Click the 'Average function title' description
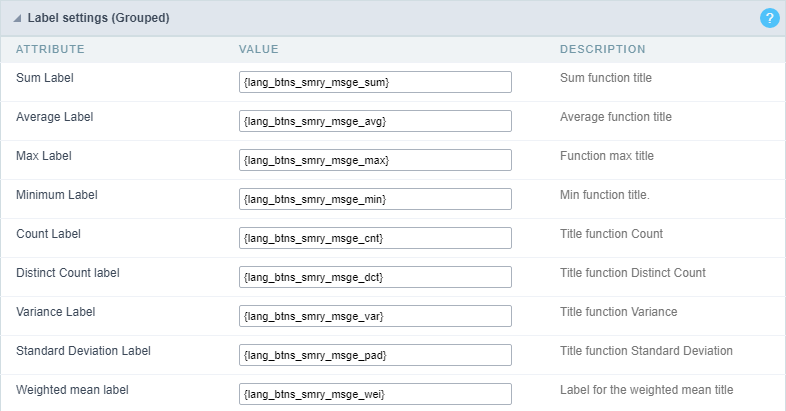Viewport: 786px width, 411px height. pos(616,117)
